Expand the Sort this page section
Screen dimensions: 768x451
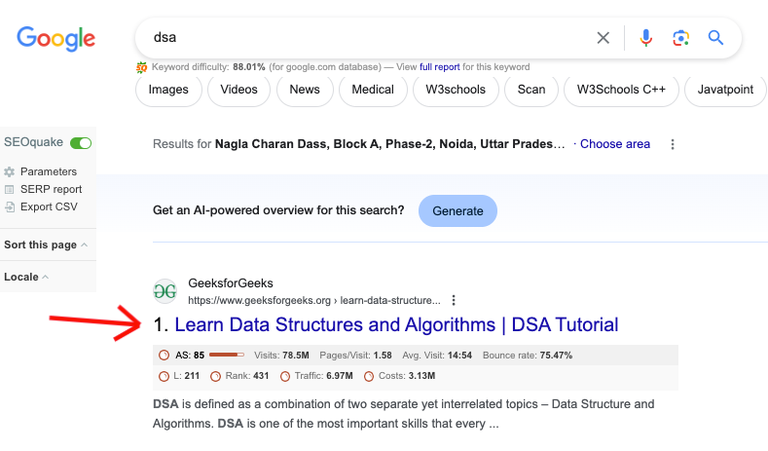(x=45, y=245)
